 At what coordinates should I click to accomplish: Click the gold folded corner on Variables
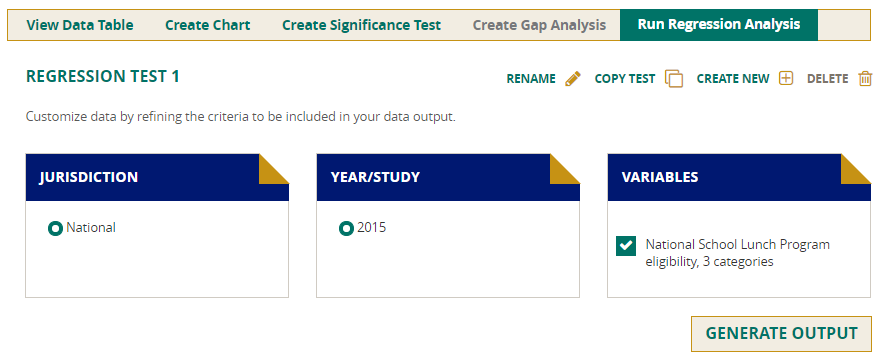pos(856,169)
